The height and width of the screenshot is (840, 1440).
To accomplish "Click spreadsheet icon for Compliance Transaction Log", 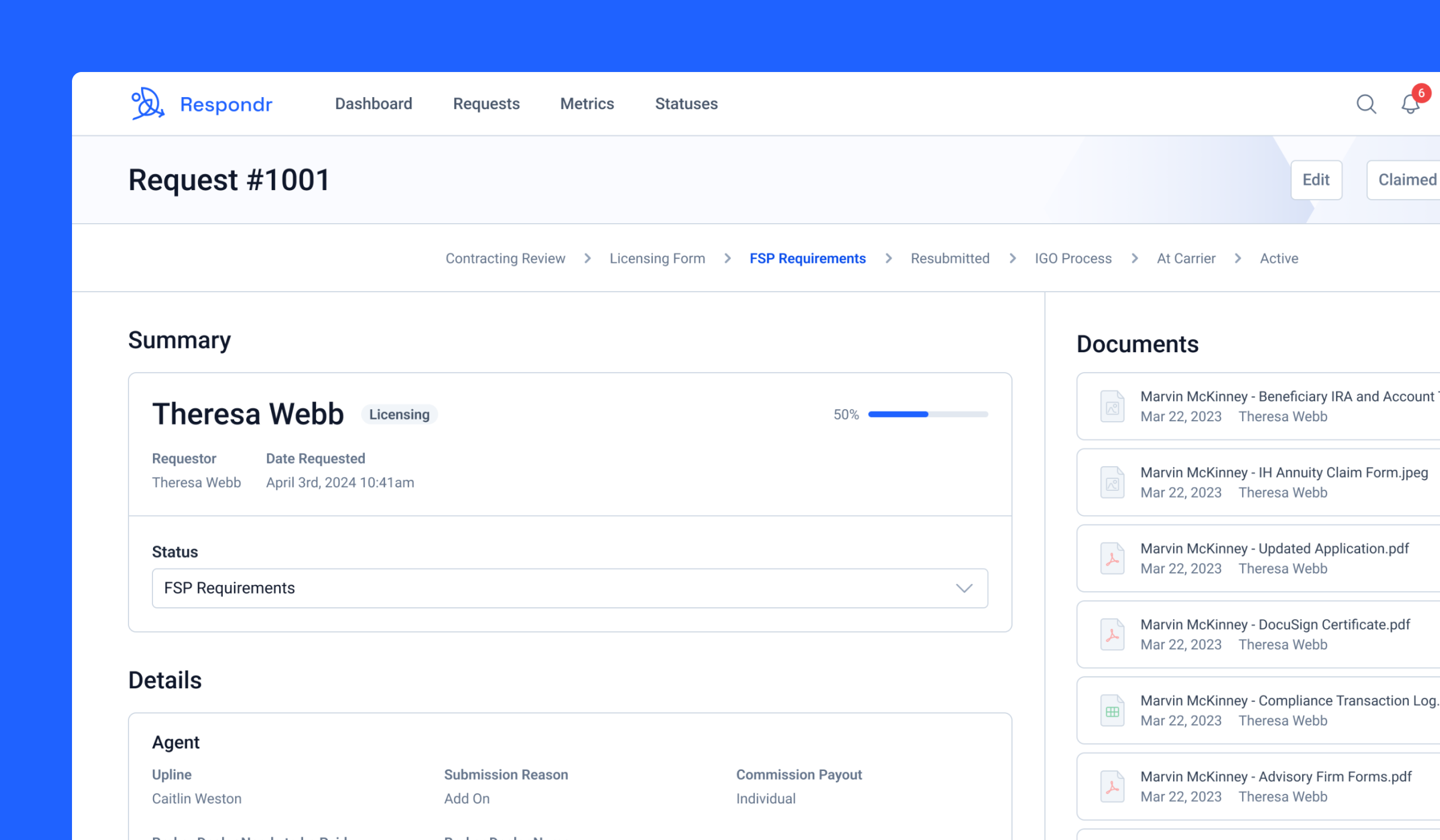I will coord(1112,710).
